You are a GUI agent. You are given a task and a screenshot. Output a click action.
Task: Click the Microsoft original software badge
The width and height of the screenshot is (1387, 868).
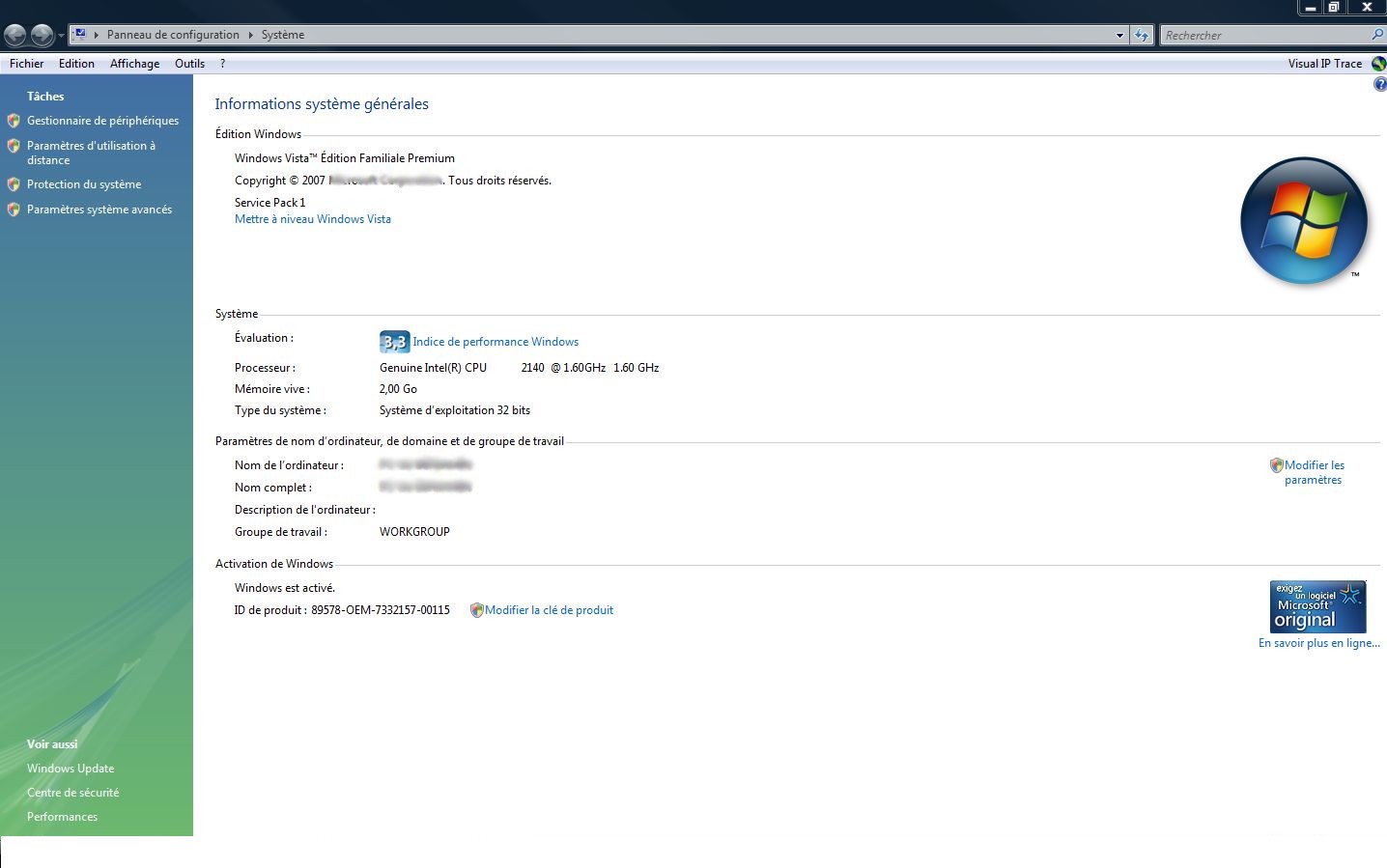click(x=1317, y=606)
